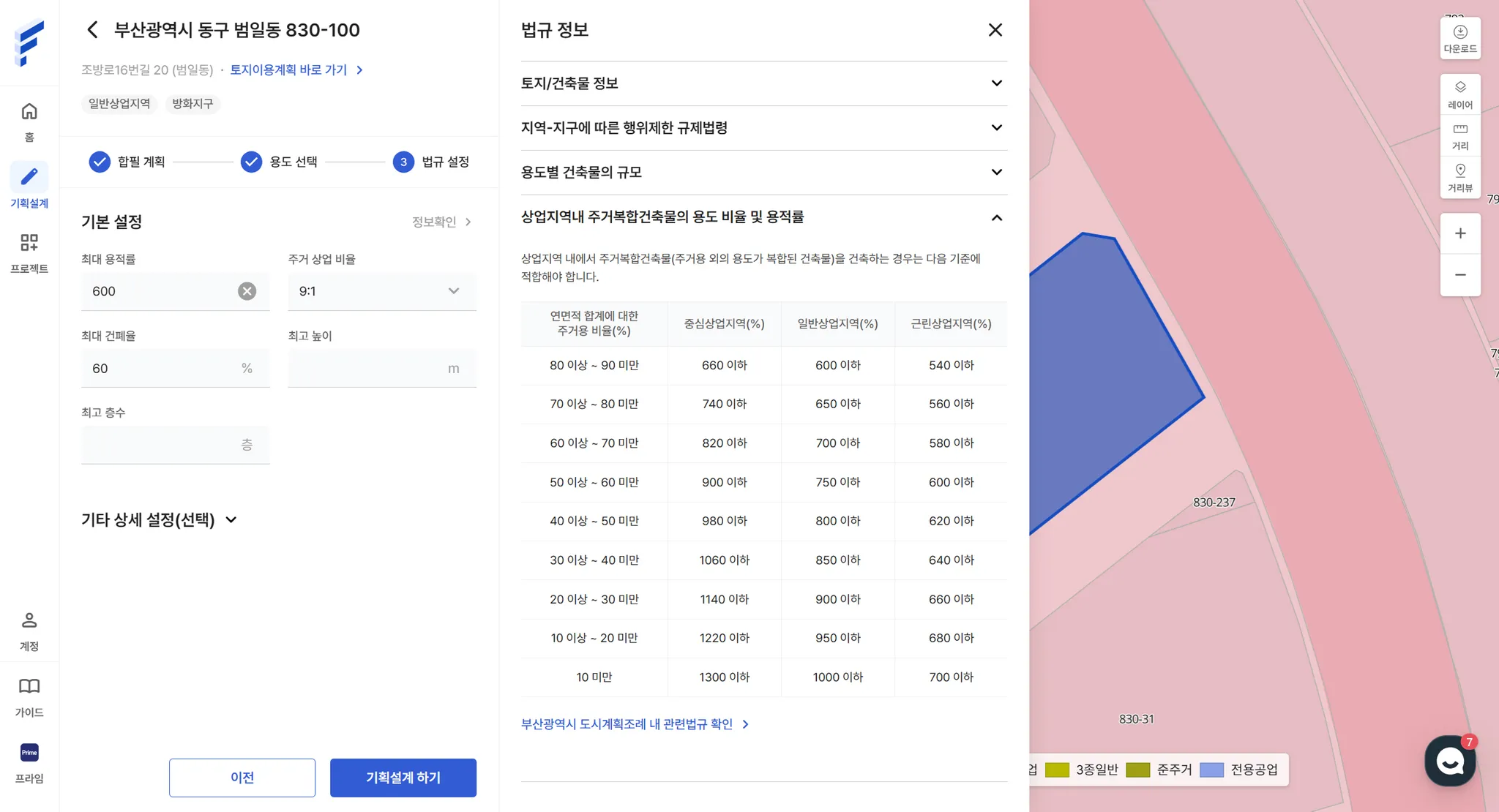Open the 프로젝트 sidebar icon

[x=29, y=242]
